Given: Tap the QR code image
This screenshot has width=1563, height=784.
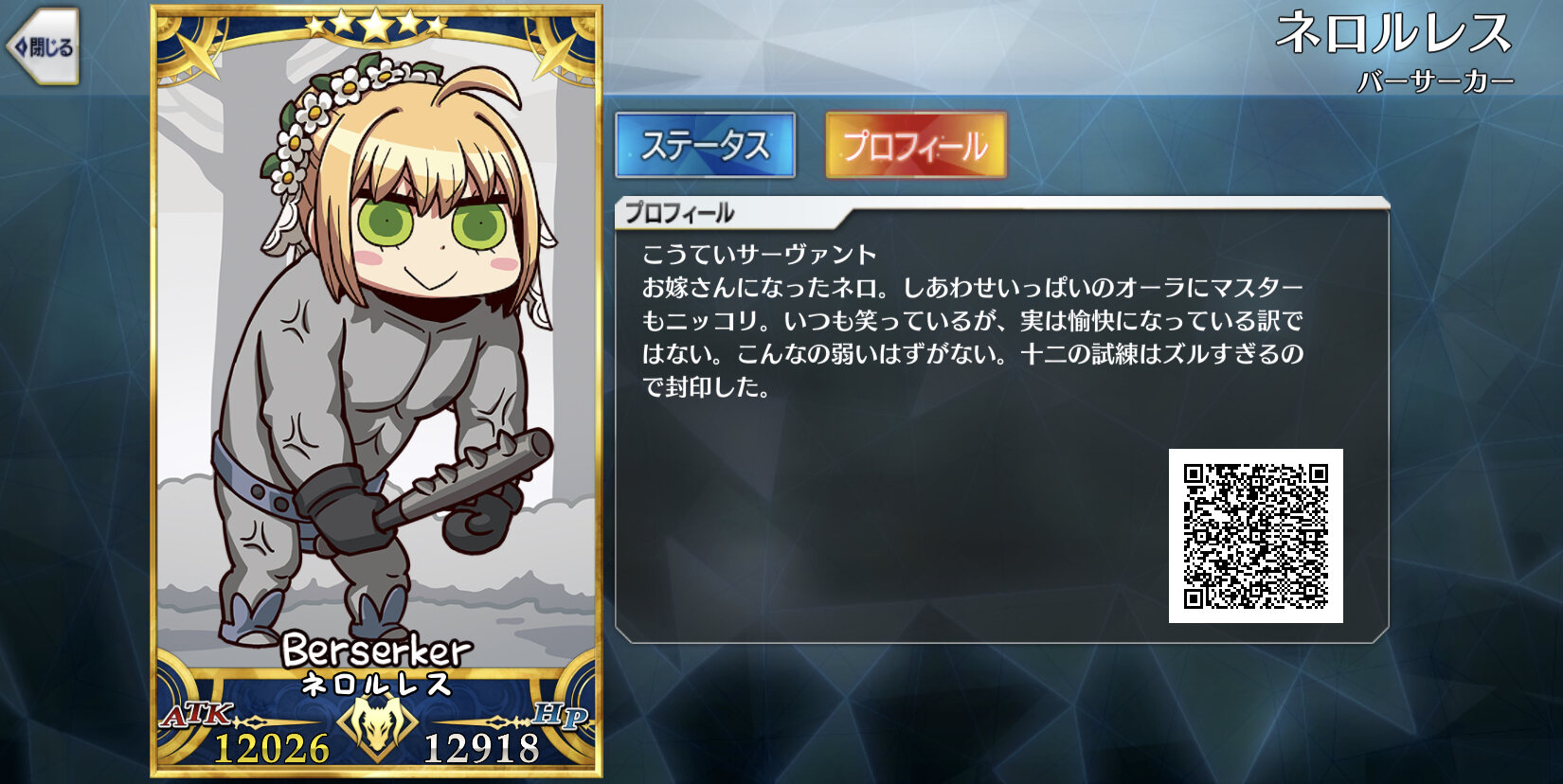Looking at the screenshot, I should click(1255, 536).
